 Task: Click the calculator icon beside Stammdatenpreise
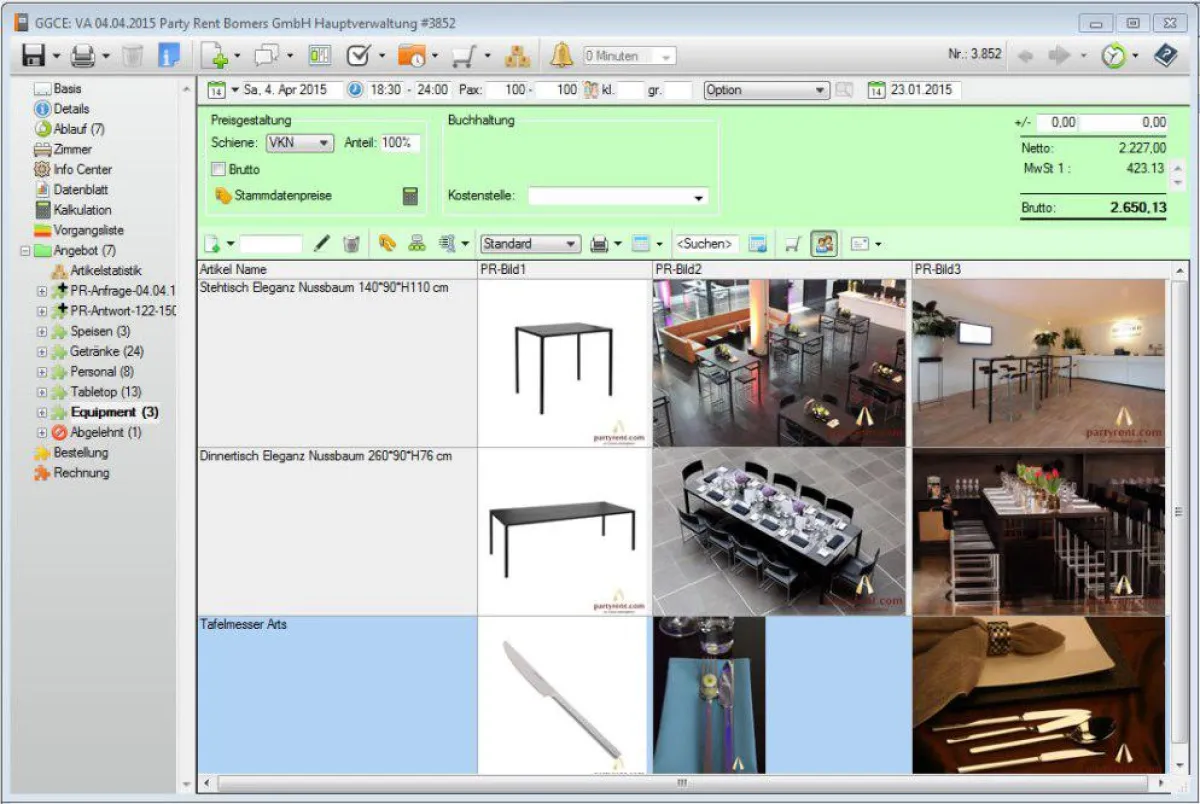pyautogui.click(x=410, y=196)
